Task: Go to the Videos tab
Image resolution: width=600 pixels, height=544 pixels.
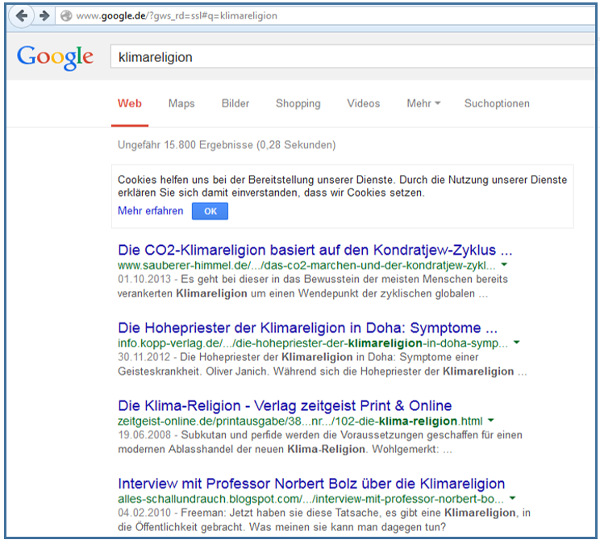Action: pyautogui.click(x=363, y=104)
